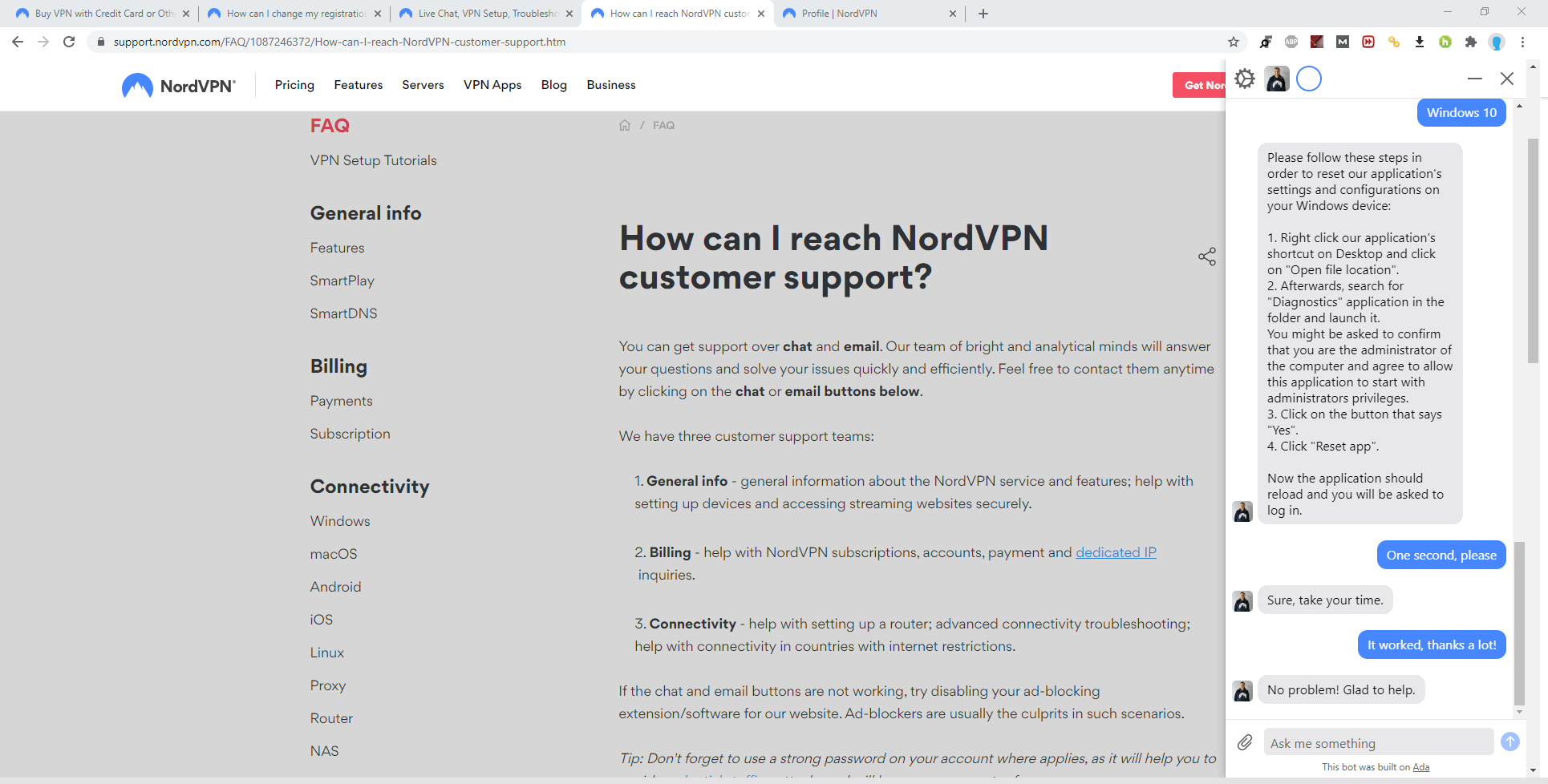Open the Pricing menu item
Screen dimensions: 1548x784
(x=294, y=85)
